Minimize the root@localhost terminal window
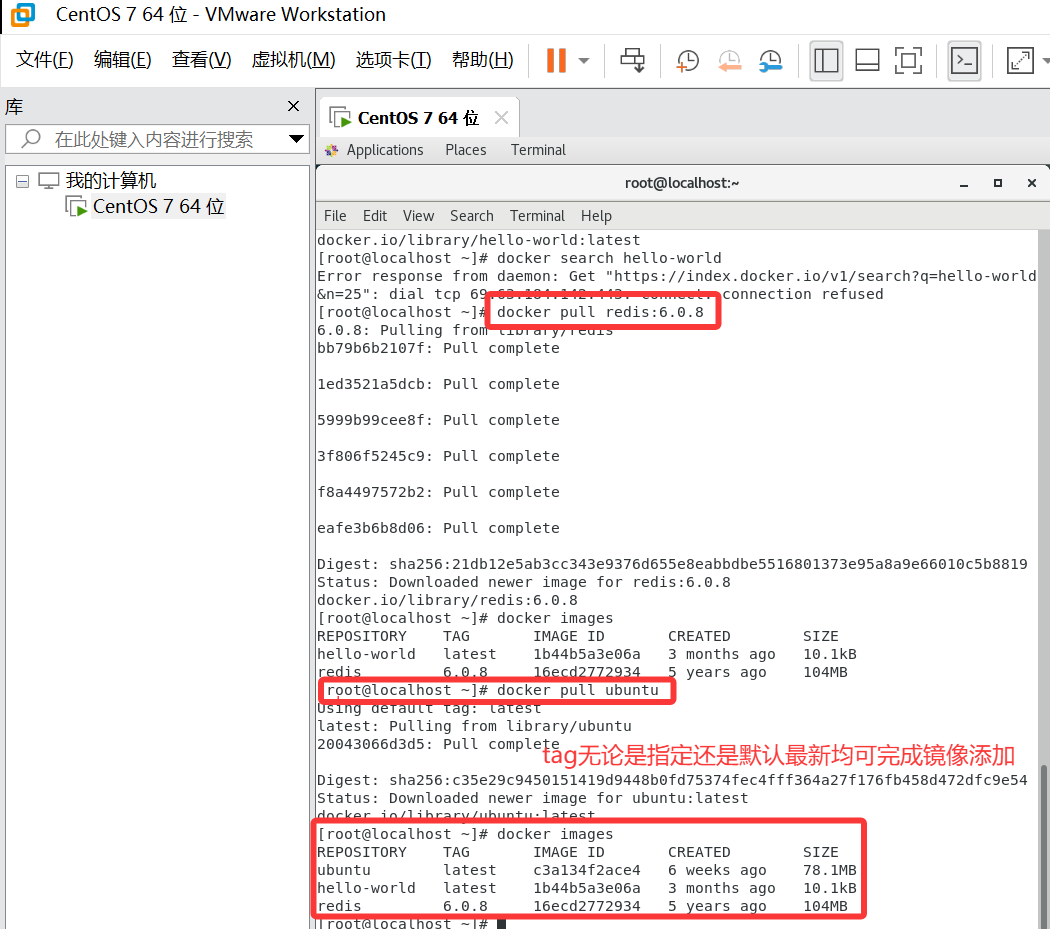Screen dimensions: 1050x929 tap(964, 184)
